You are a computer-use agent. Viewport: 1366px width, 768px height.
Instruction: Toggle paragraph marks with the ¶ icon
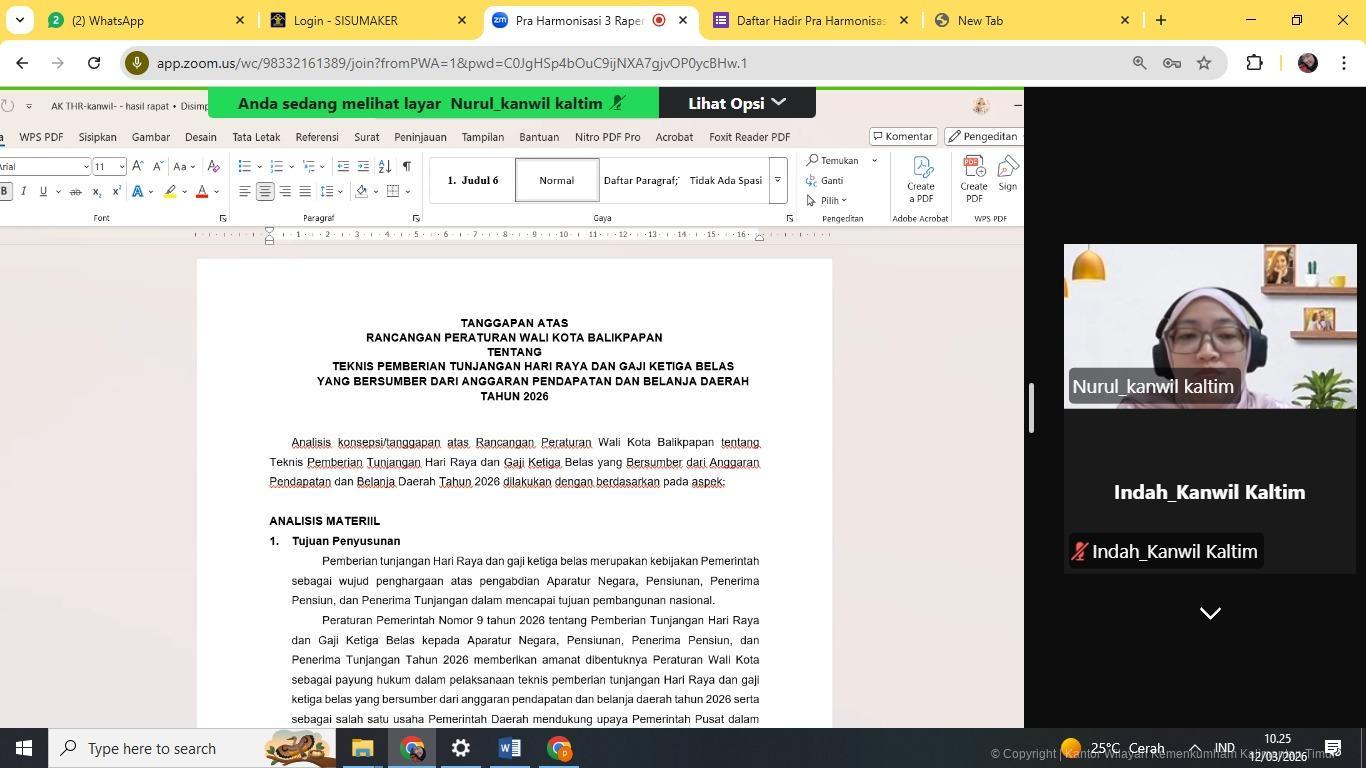pos(406,167)
